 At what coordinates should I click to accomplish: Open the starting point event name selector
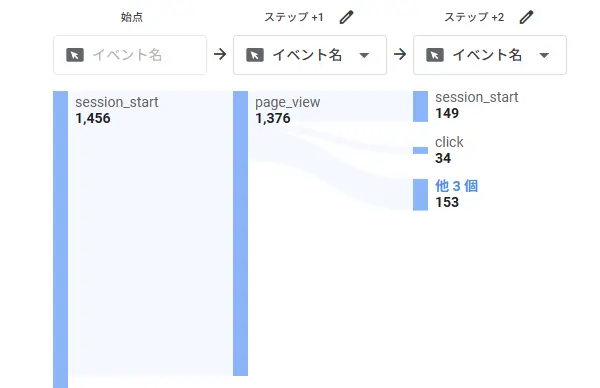pyautogui.click(x=130, y=55)
